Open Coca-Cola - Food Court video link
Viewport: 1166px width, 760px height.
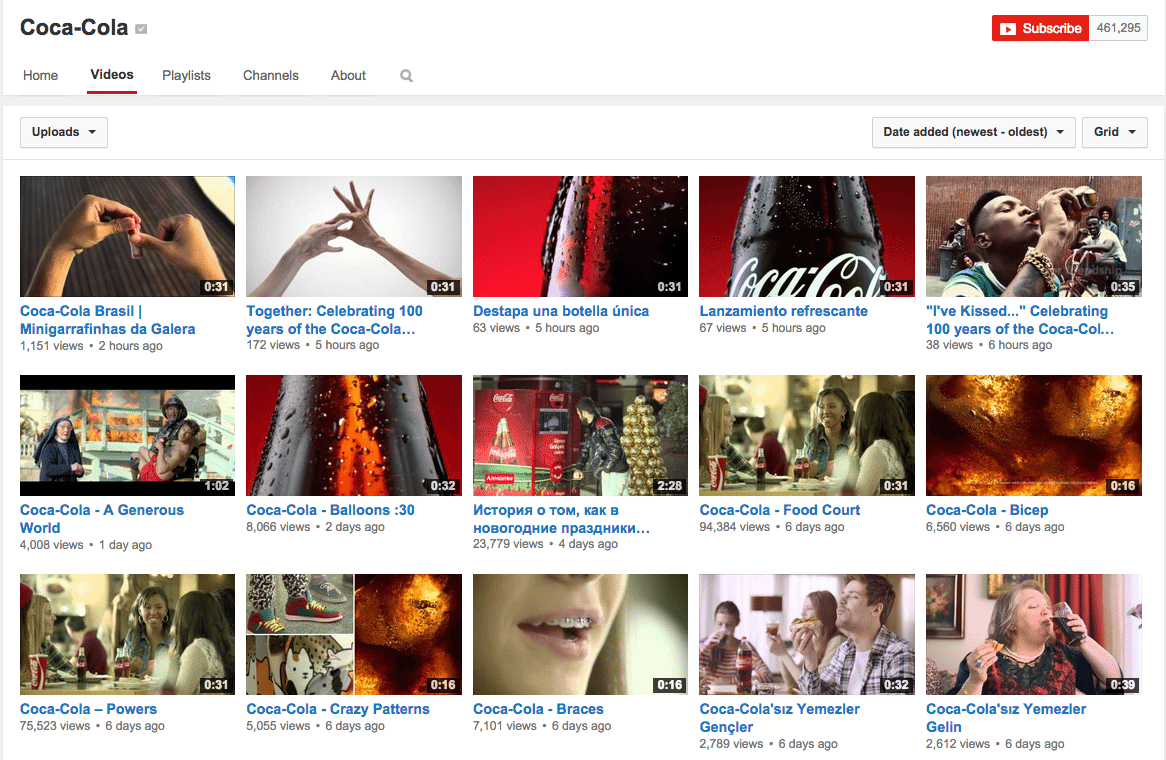click(x=780, y=510)
